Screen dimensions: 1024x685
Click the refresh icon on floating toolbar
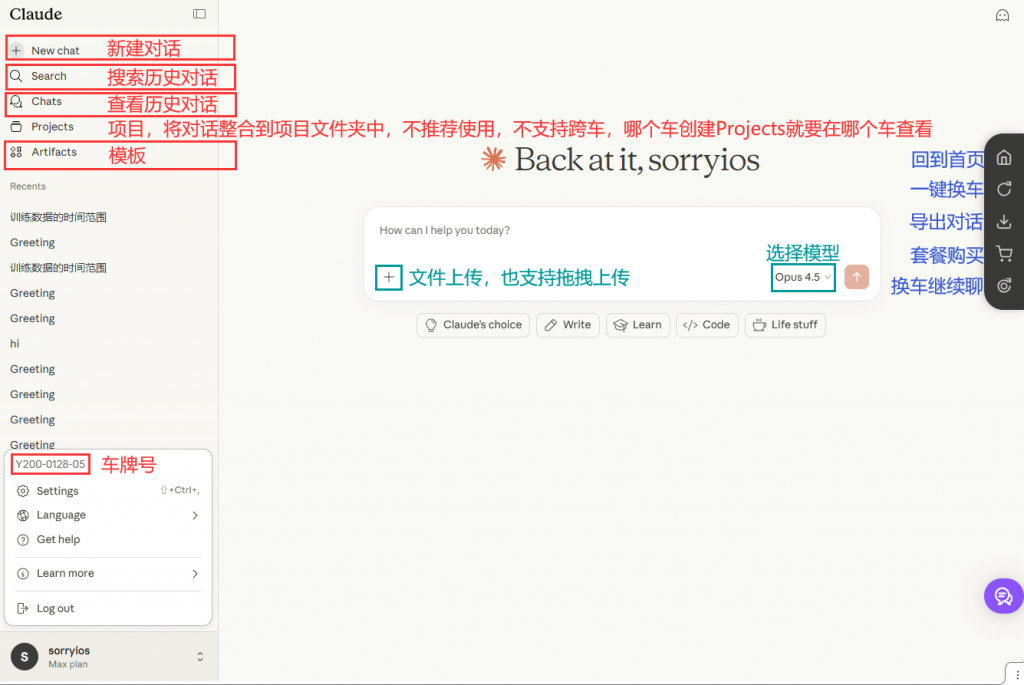[1003, 189]
